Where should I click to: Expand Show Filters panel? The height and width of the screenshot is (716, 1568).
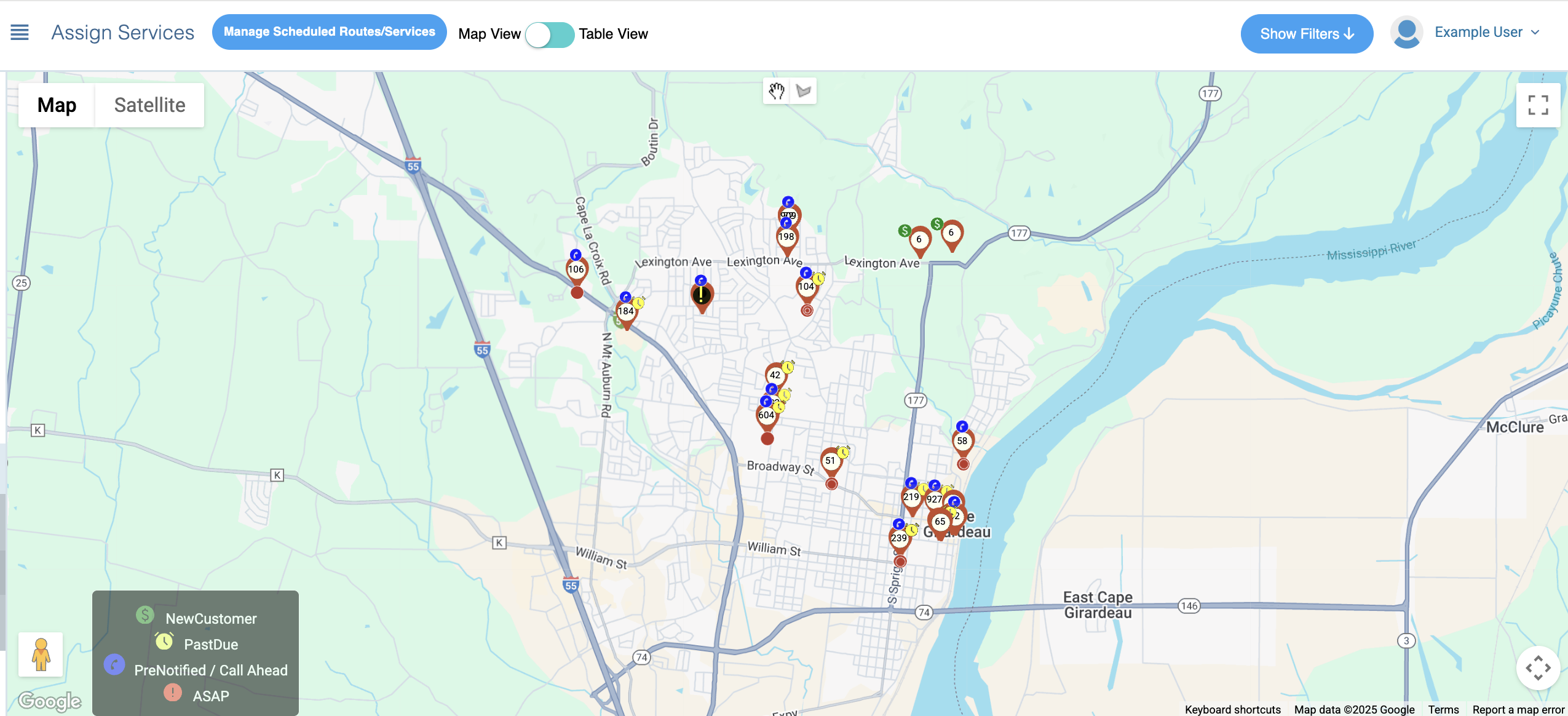coord(1307,34)
